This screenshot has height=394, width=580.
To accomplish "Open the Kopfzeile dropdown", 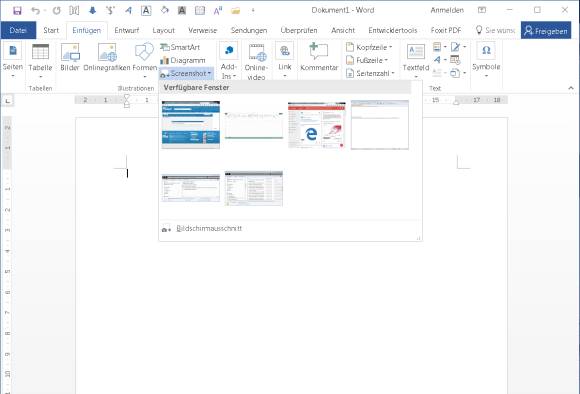I will (369, 47).
